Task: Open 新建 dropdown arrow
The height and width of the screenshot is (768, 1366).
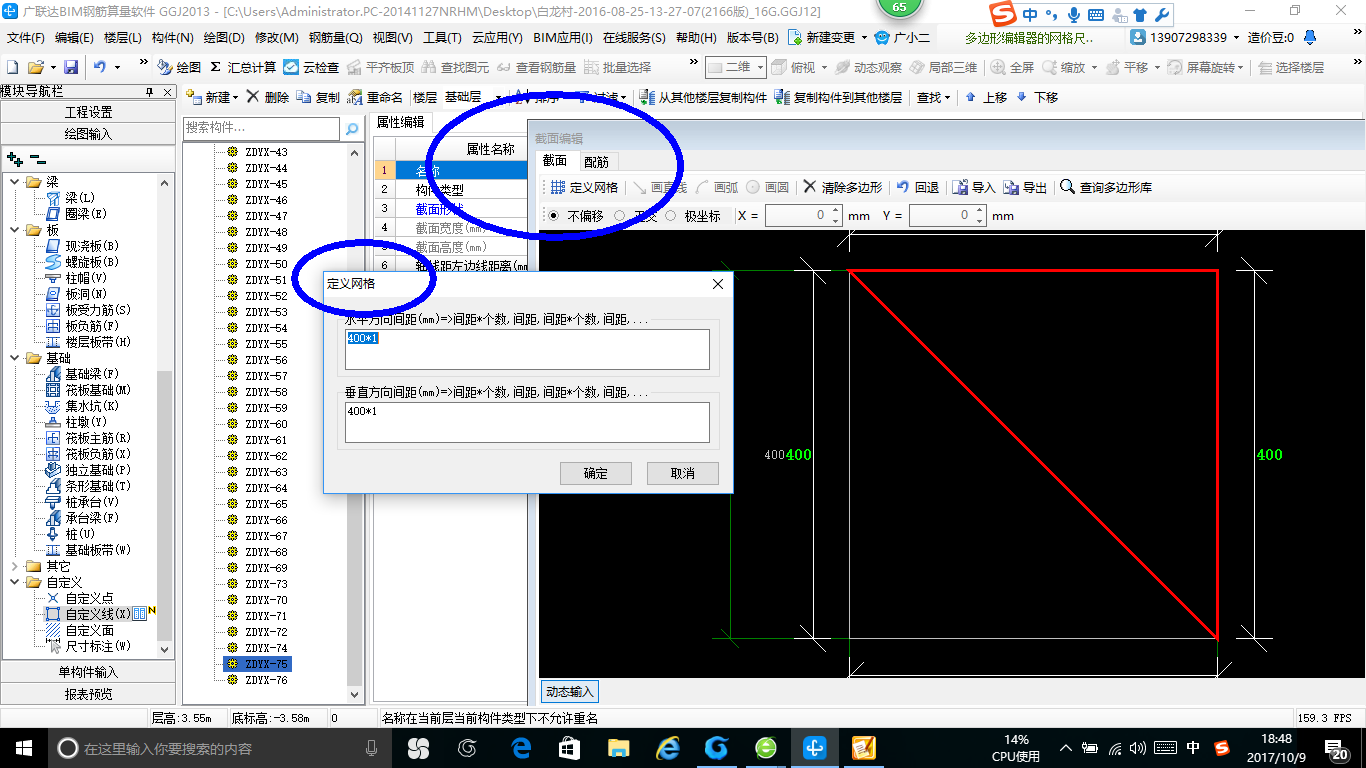Action: (235, 97)
